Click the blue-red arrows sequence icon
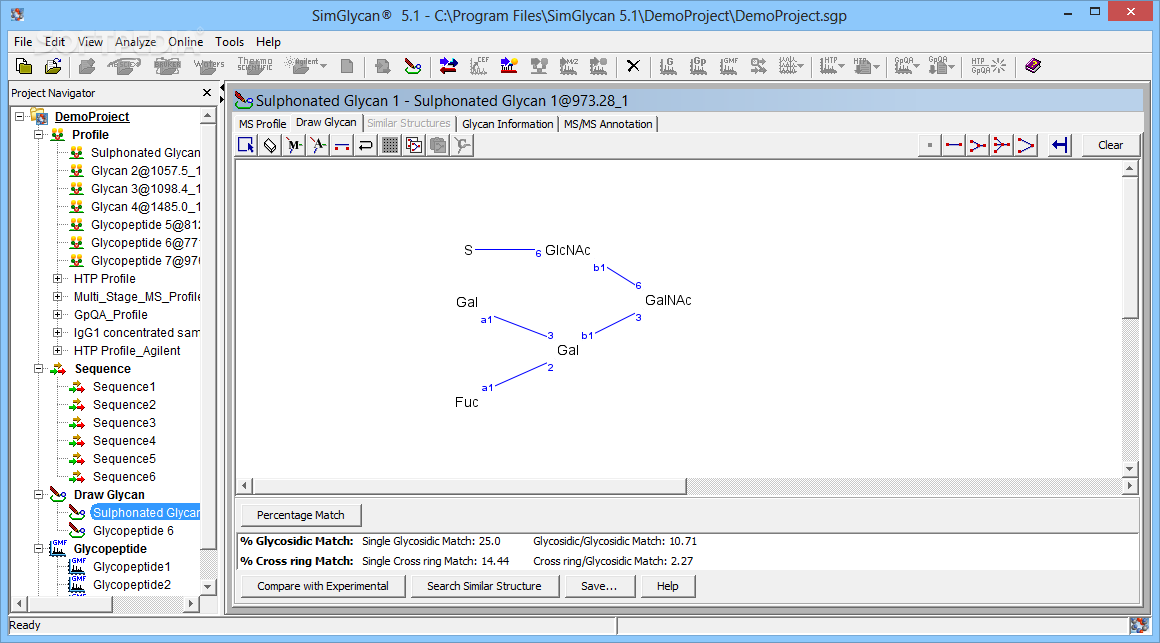 [448, 67]
